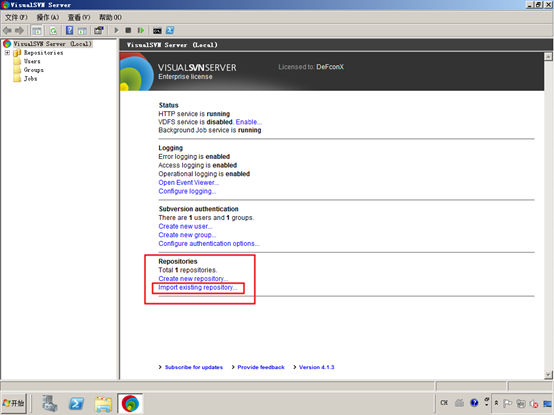Click the CH language indicator in tray
Screen dimensions: 554x415
click(x=444, y=403)
